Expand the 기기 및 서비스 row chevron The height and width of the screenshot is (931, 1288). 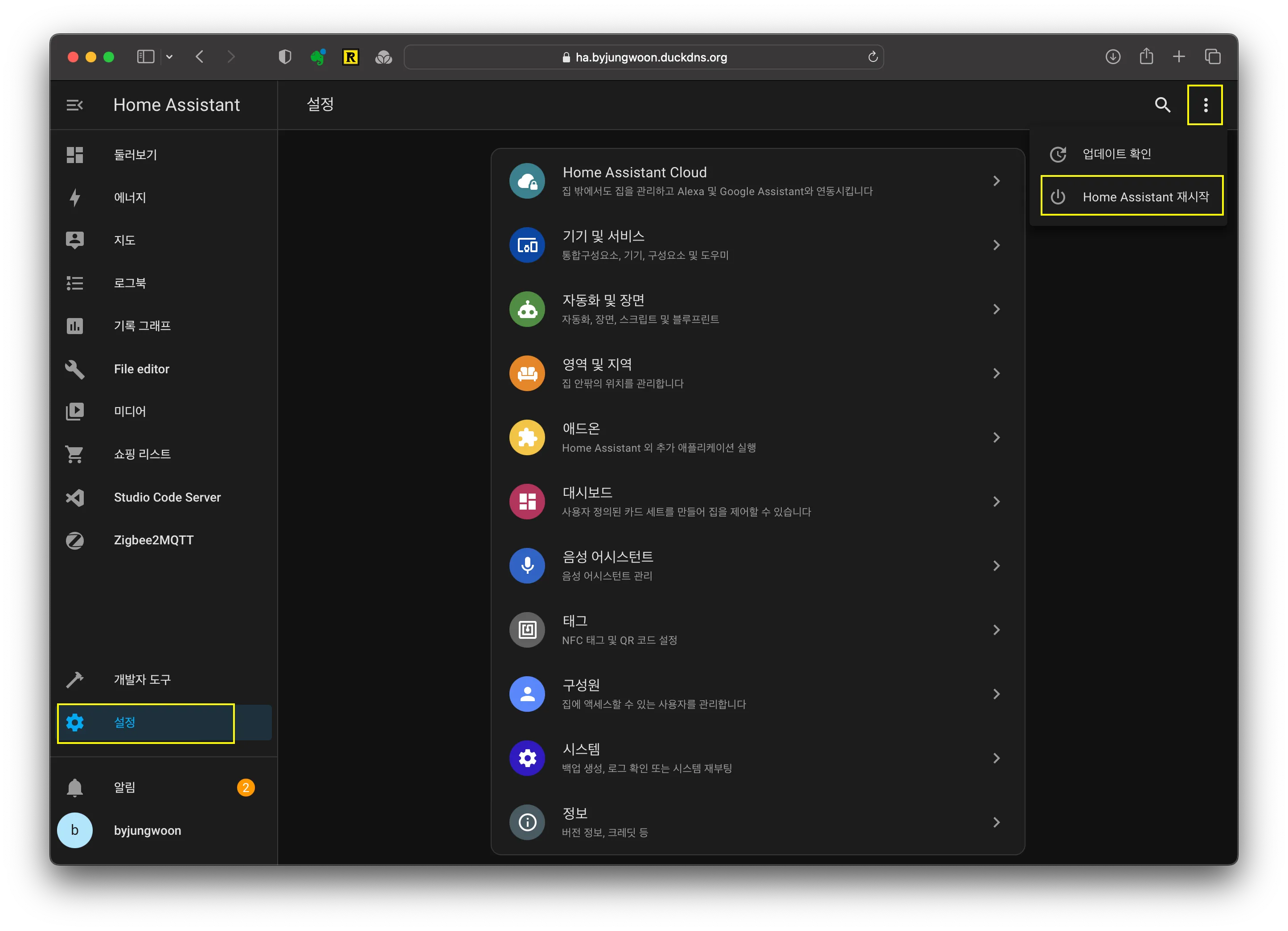click(997, 245)
